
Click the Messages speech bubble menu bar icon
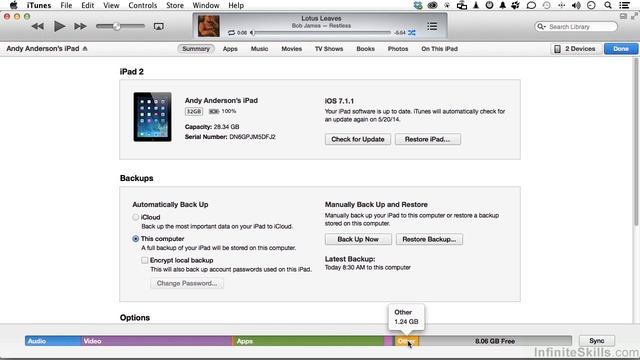pos(531,5)
